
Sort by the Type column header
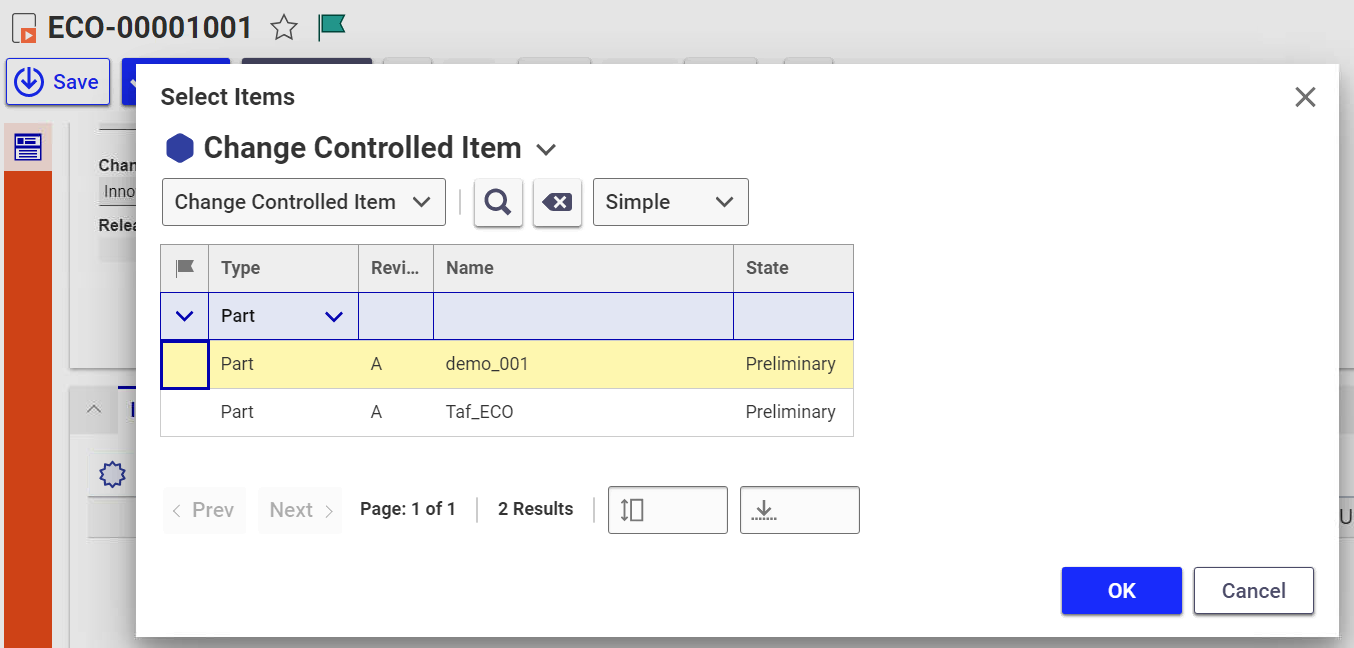pos(284,268)
